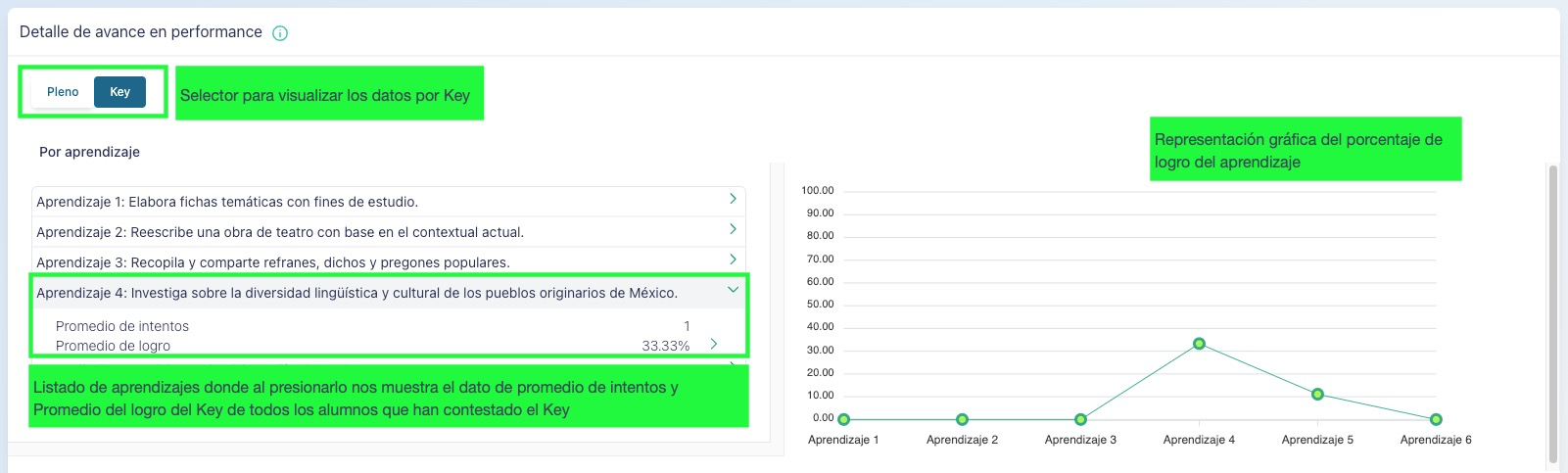Expand Aprendizaje 2 chevron arrow
Image resolution: width=1568 pixels, height=473 pixels.
tap(733, 229)
